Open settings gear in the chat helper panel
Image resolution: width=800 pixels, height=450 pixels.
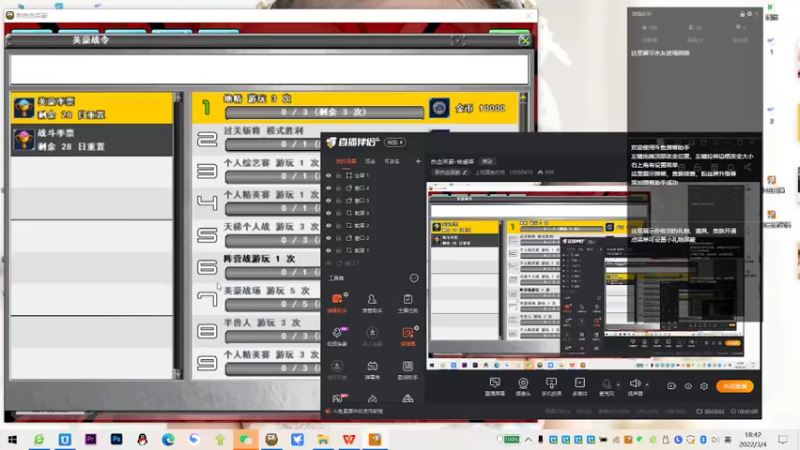749,14
